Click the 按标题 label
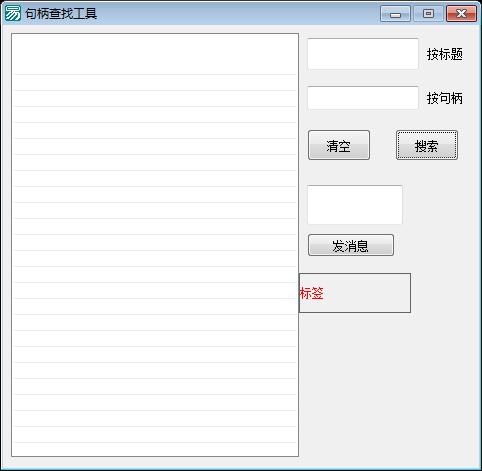 coord(445,54)
